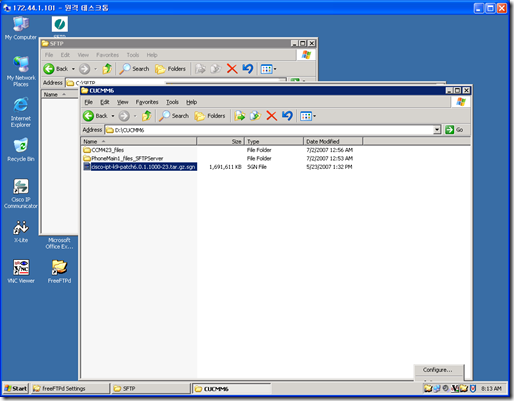
Task: Open Help menu in CUCMM6 window
Action: tap(191, 102)
